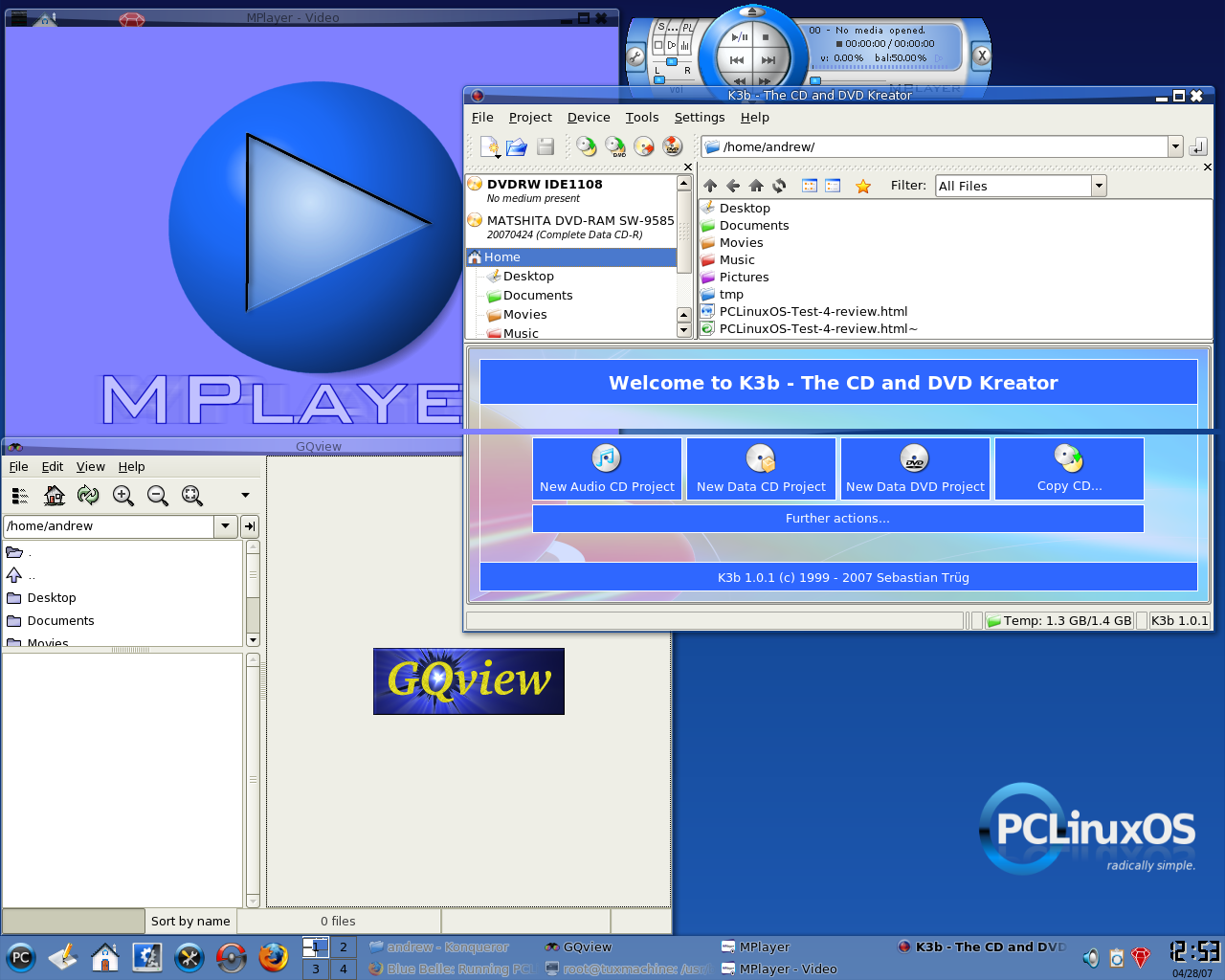Viewport: 1225px width, 980px height.
Task: Open PCLinuxOS main menu button
Action: (x=20, y=956)
